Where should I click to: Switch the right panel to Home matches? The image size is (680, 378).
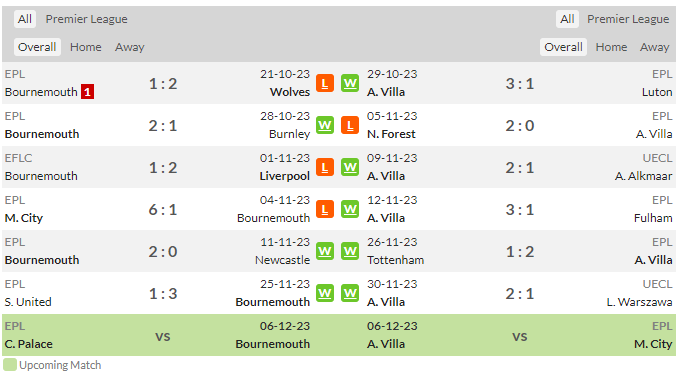(611, 47)
